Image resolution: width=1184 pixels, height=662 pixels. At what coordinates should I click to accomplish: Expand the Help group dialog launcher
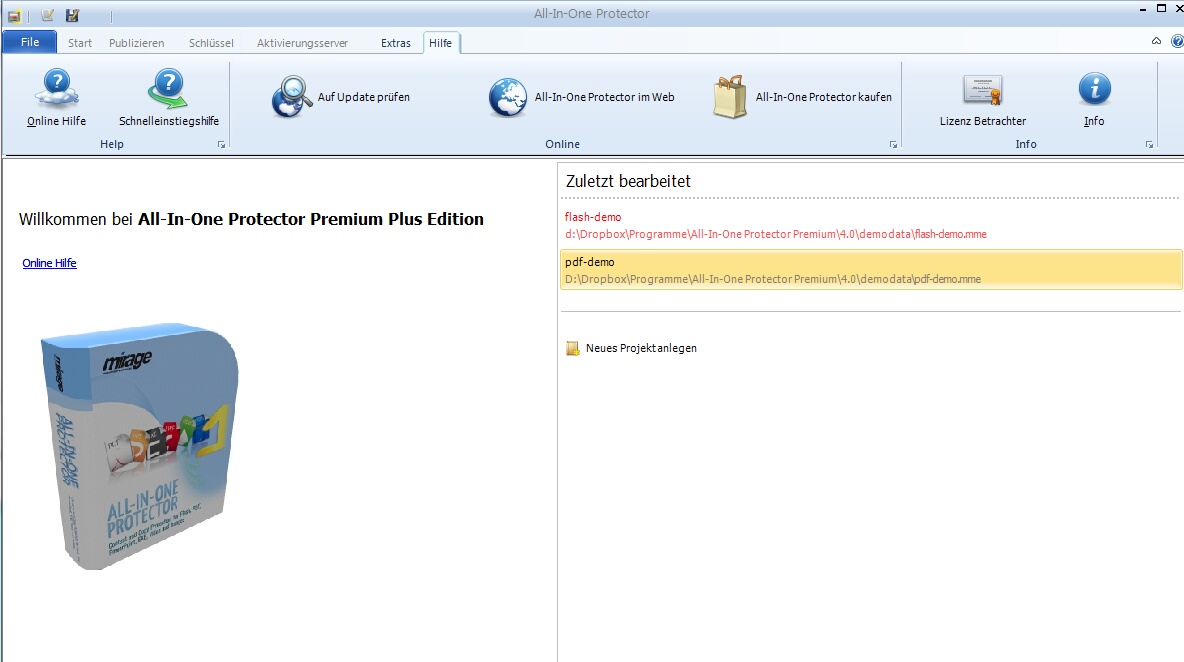(221, 145)
